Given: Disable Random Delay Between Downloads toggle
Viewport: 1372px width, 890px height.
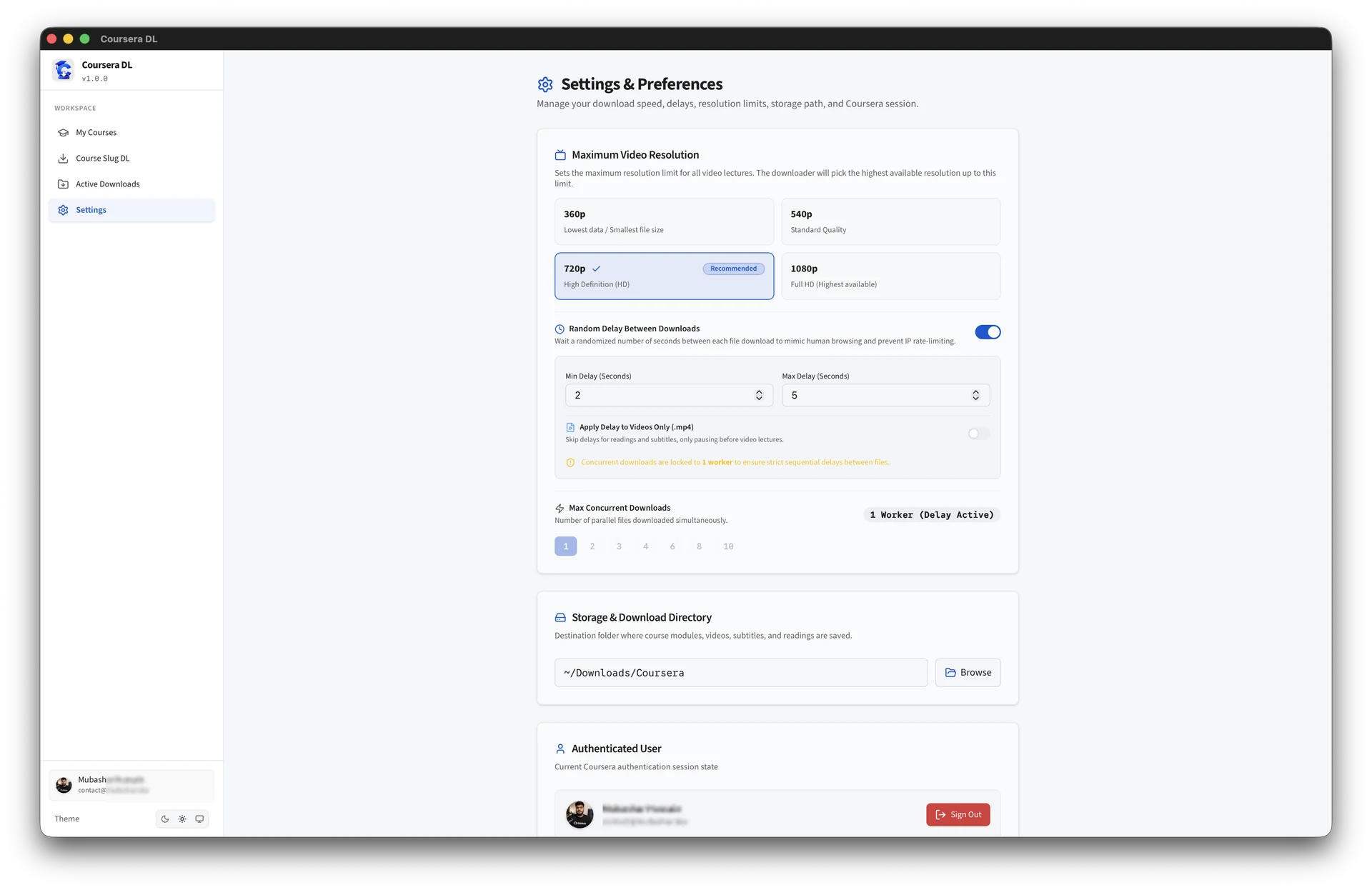Looking at the screenshot, I should tap(988, 332).
